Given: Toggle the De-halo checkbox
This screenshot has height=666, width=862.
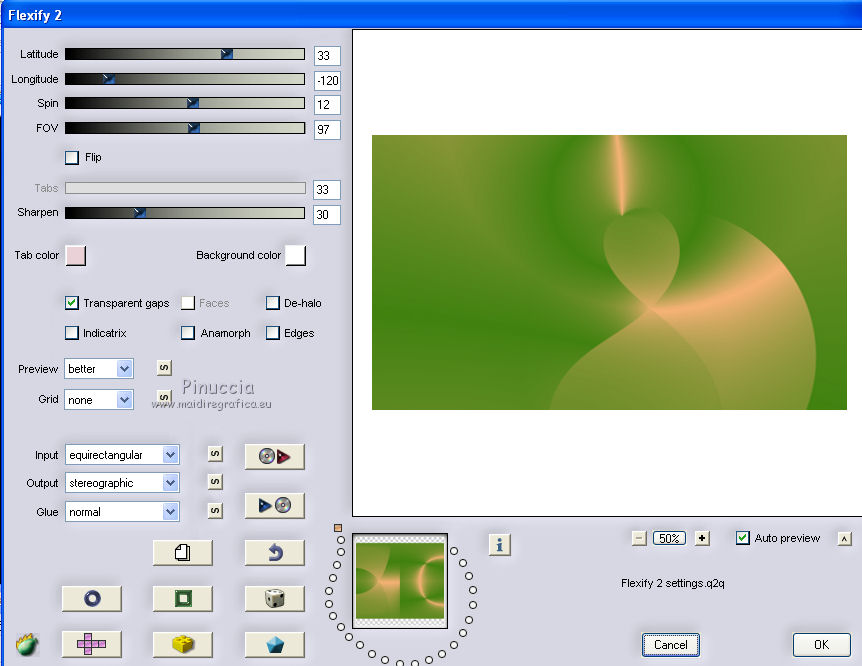Looking at the screenshot, I should [x=273, y=303].
